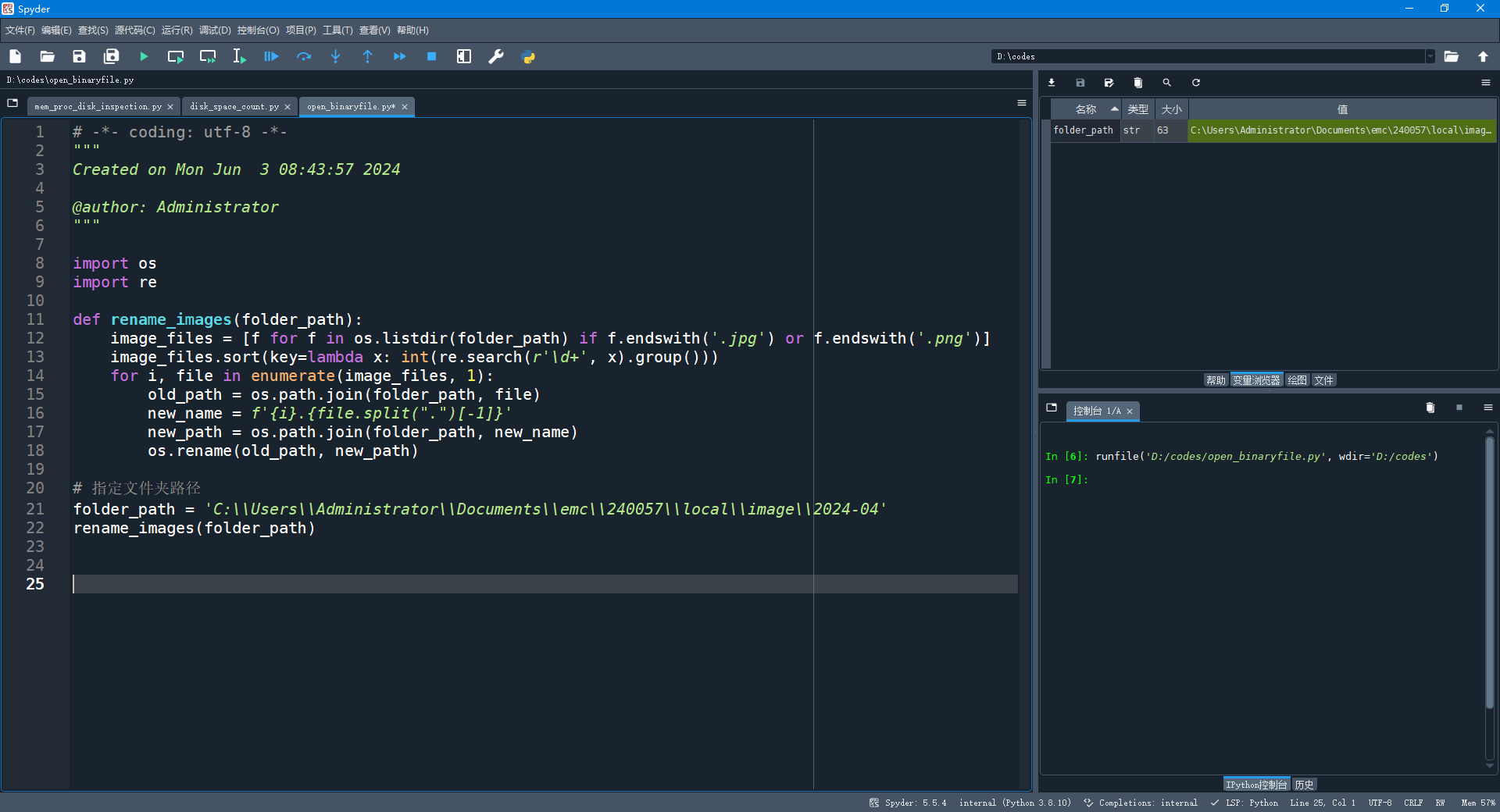Save variable data in Variable Explorer
The image size is (1500, 812).
(1080, 83)
